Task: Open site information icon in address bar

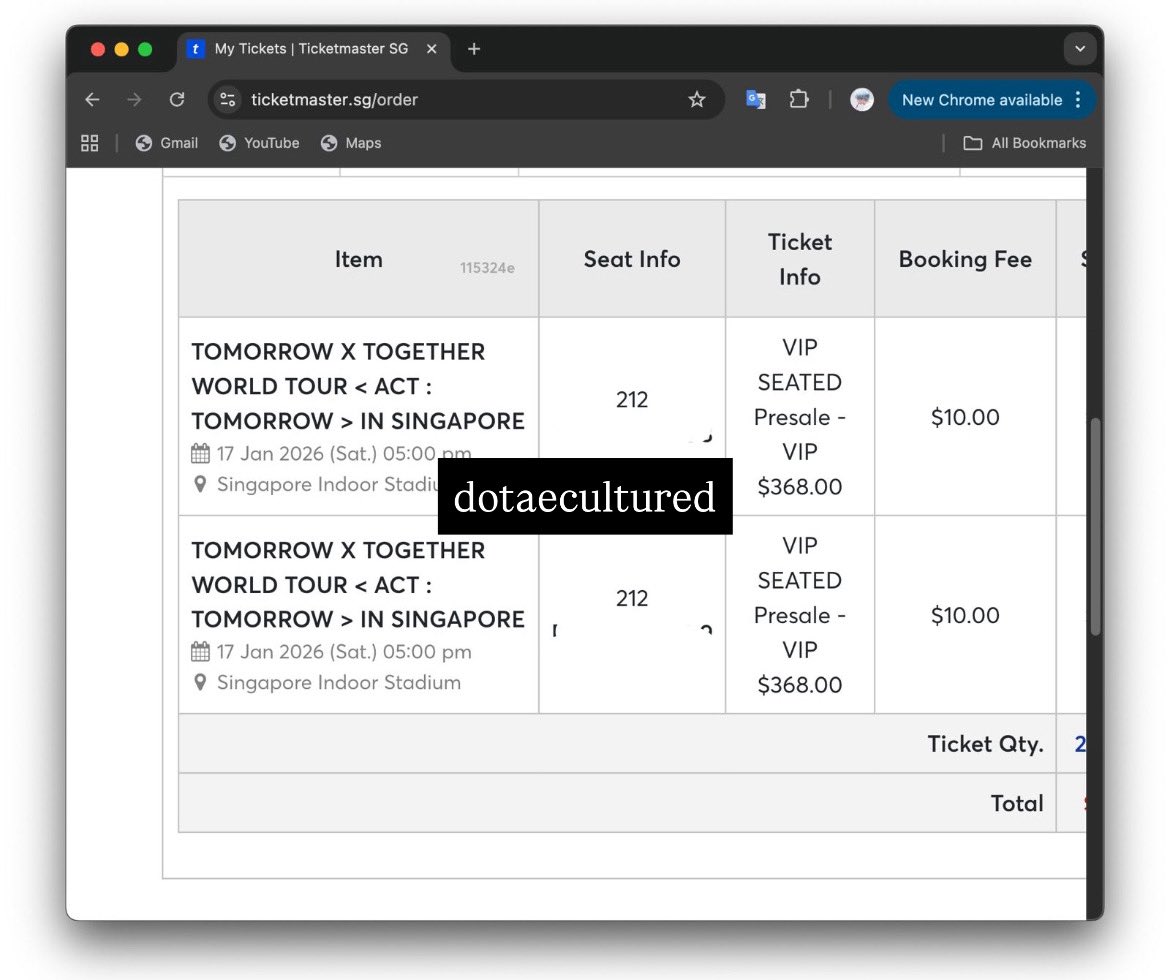Action: [x=228, y=99]
